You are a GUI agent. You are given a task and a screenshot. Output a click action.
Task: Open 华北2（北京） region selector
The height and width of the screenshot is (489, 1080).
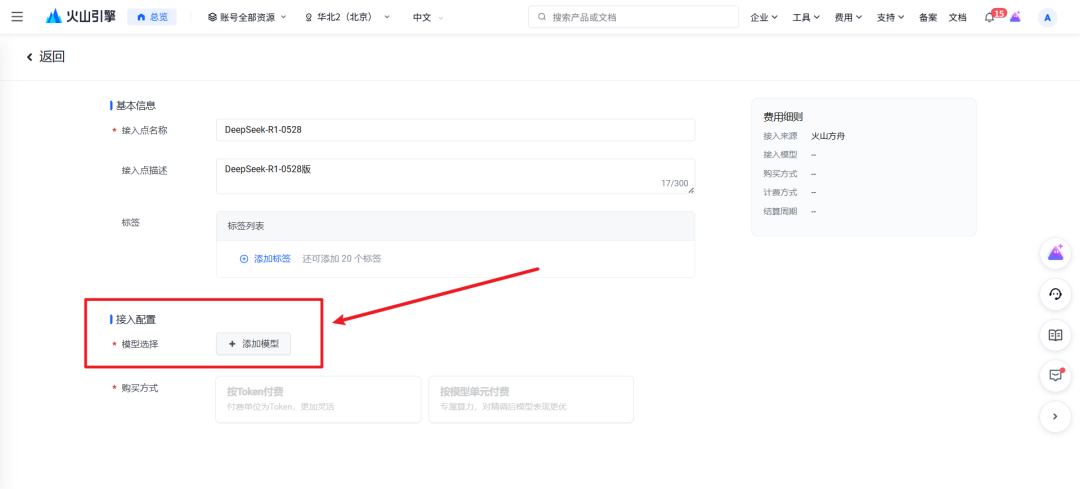pyautogui.click(x=348, y=17)
